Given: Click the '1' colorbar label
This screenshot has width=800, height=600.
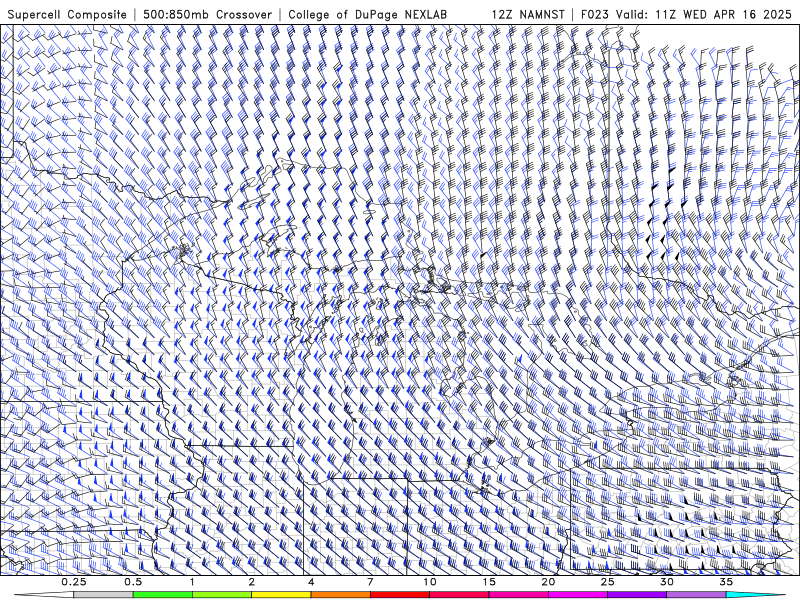Looking at the screenshot, I should pos(192,582).
